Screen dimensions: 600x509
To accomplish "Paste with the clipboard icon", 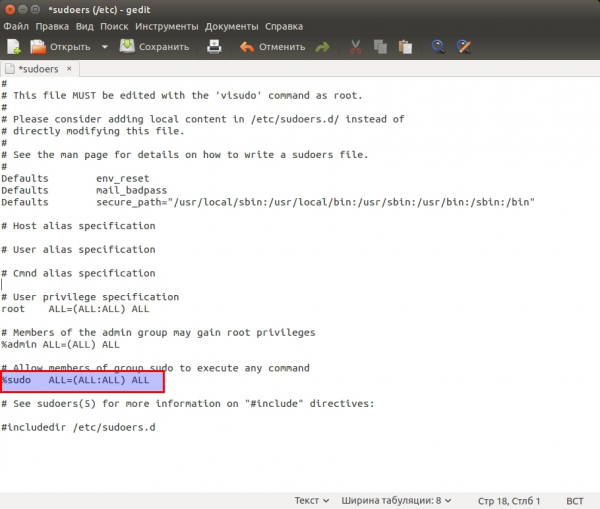I will click(405, 46).
